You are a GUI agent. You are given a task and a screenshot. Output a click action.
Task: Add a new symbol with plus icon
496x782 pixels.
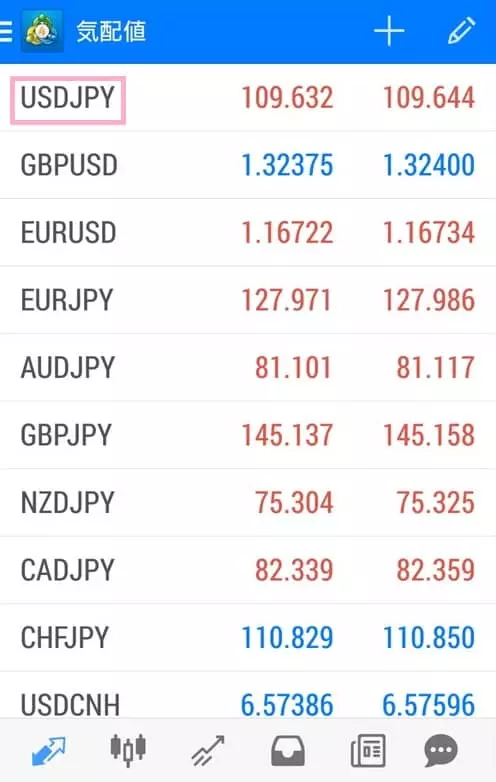click(389, 31)
